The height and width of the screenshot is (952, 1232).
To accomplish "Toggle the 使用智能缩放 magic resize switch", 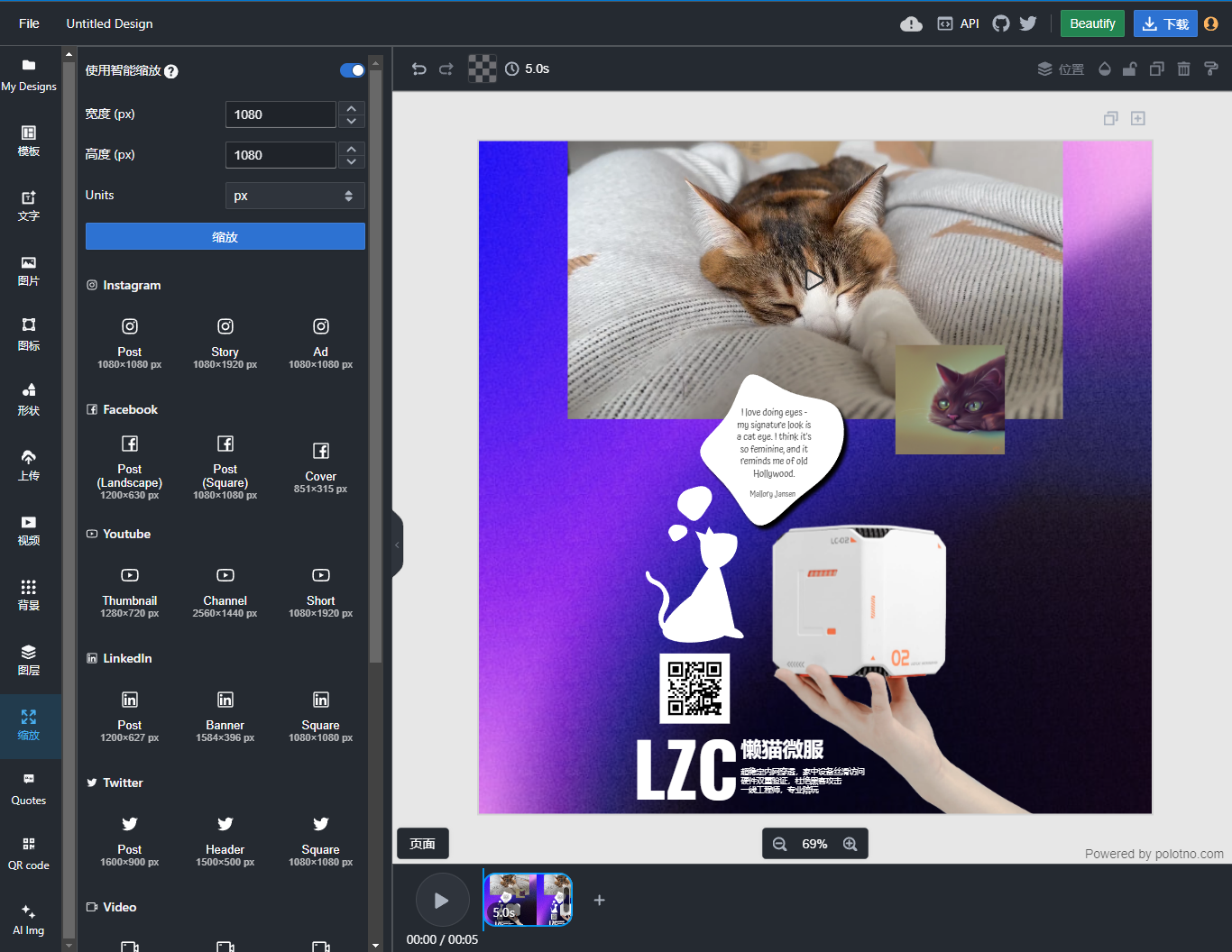I will coord(353,70).
